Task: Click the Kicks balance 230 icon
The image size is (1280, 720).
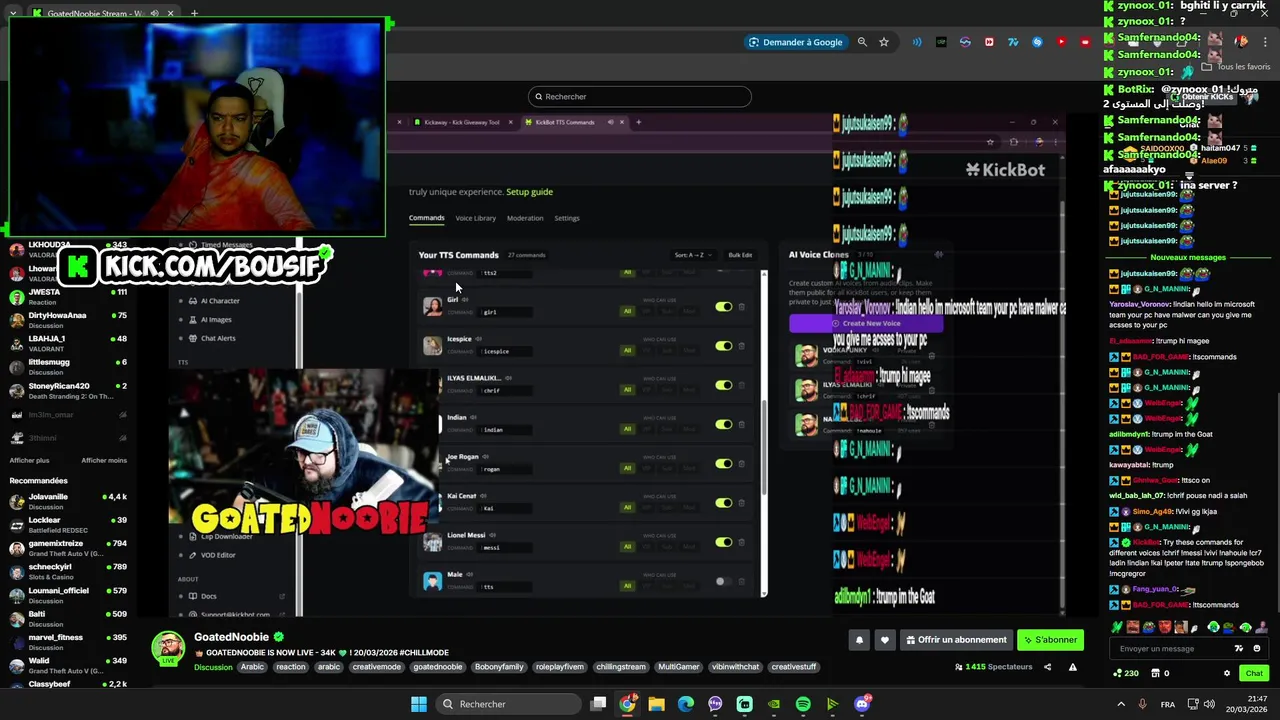Action: pyautogui.click(x=1126, y=673)
